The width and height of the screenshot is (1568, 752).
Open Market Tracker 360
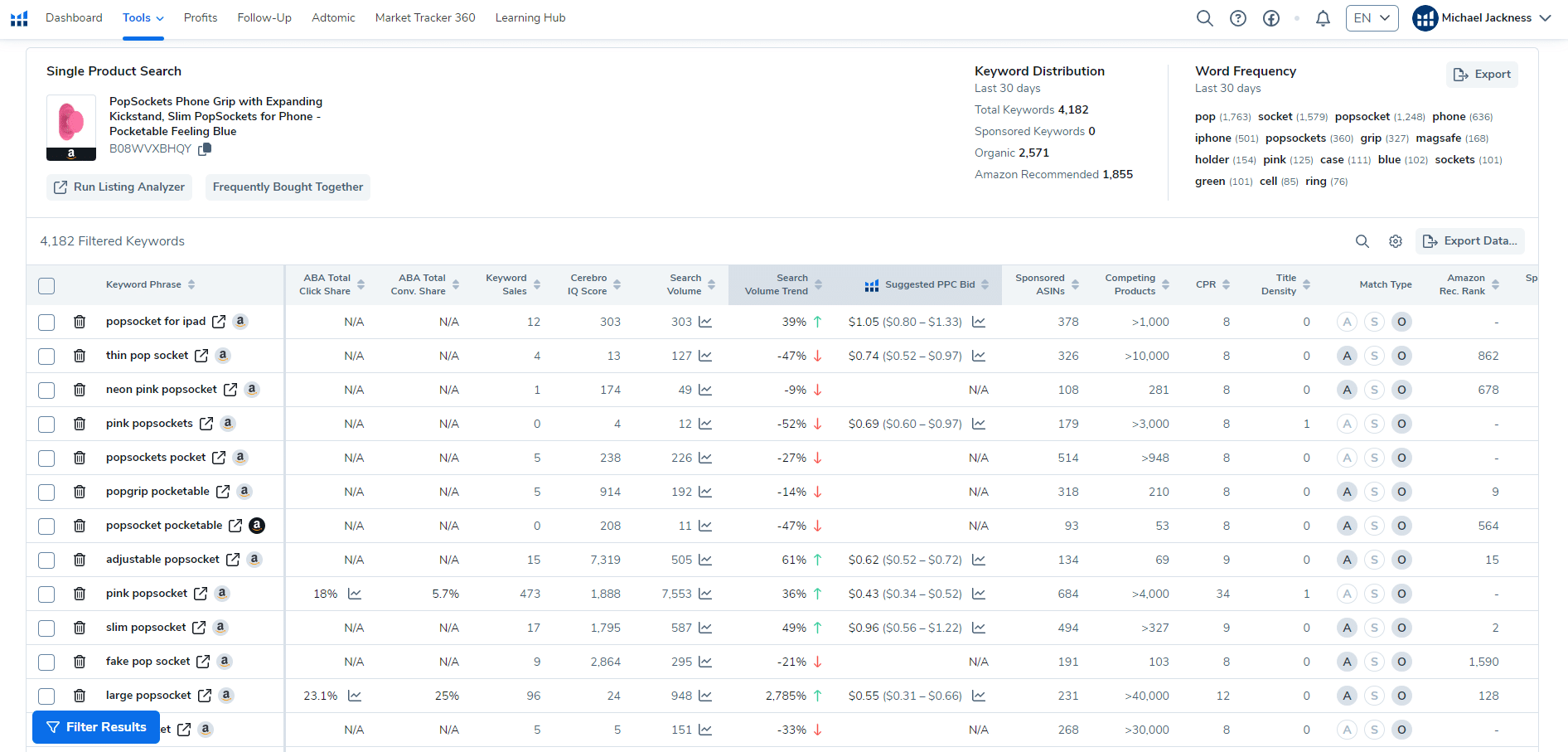(x=425, y=18)
